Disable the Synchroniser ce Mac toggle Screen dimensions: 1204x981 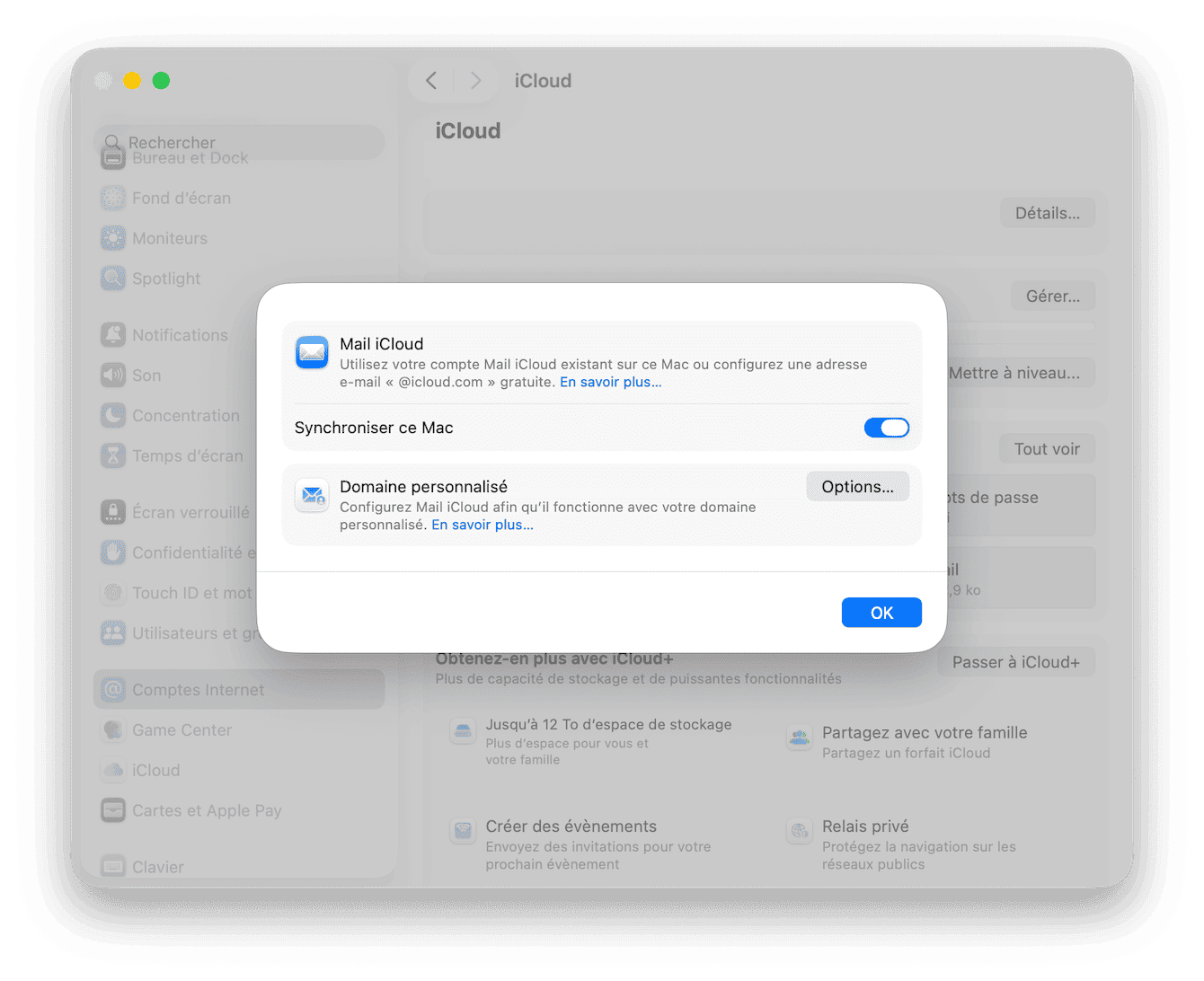pos(887,428)
